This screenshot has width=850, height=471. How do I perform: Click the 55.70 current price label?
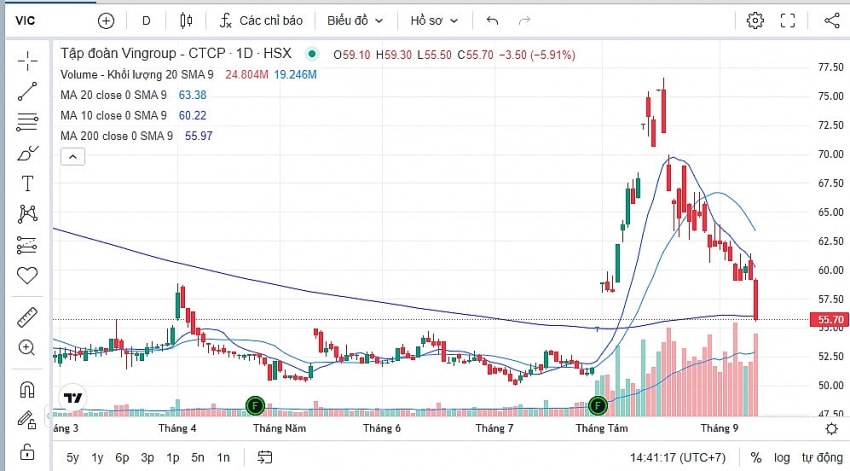(x=829, y=319)
